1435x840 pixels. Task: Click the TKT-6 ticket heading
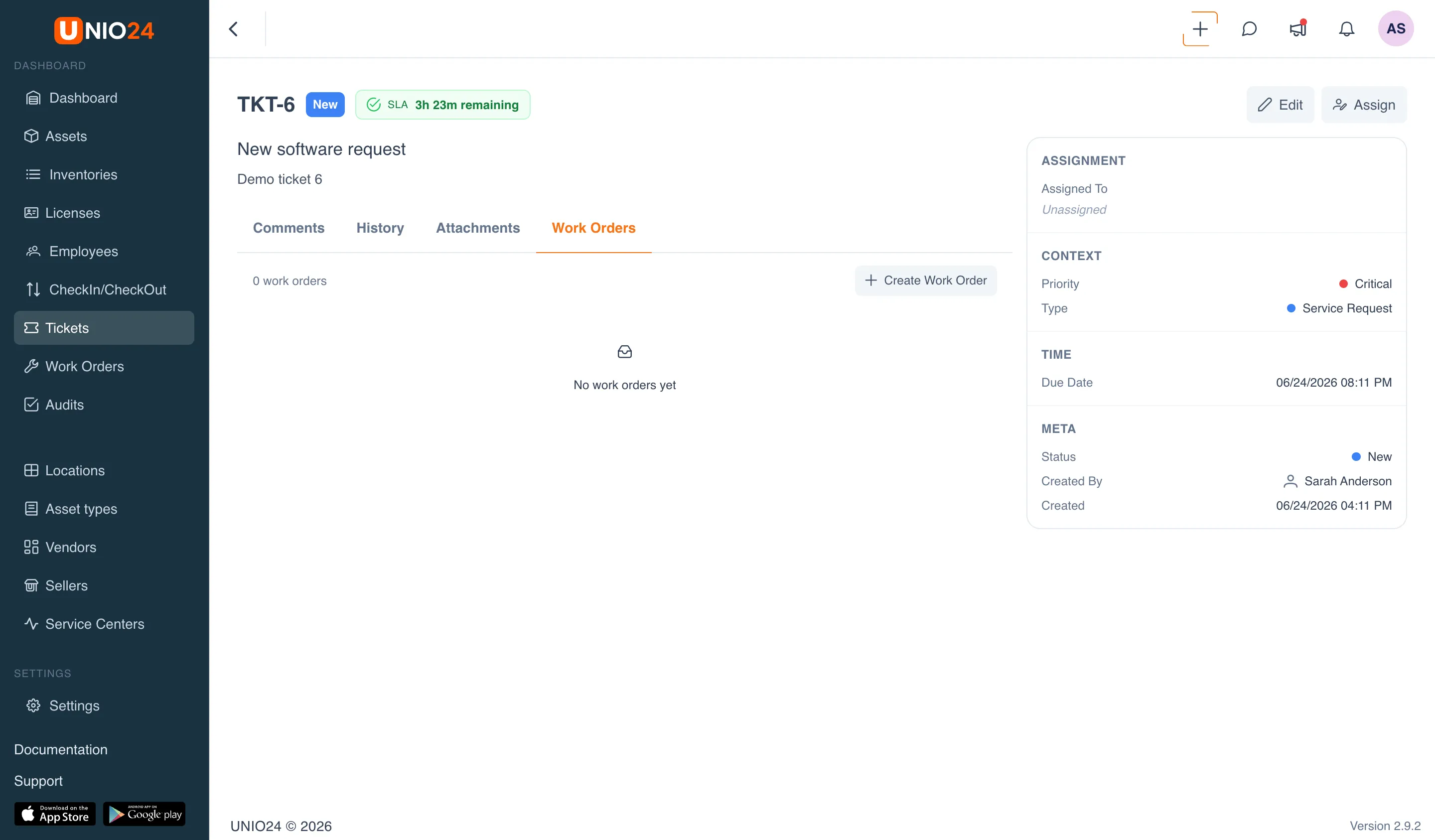tap(266, 105)
